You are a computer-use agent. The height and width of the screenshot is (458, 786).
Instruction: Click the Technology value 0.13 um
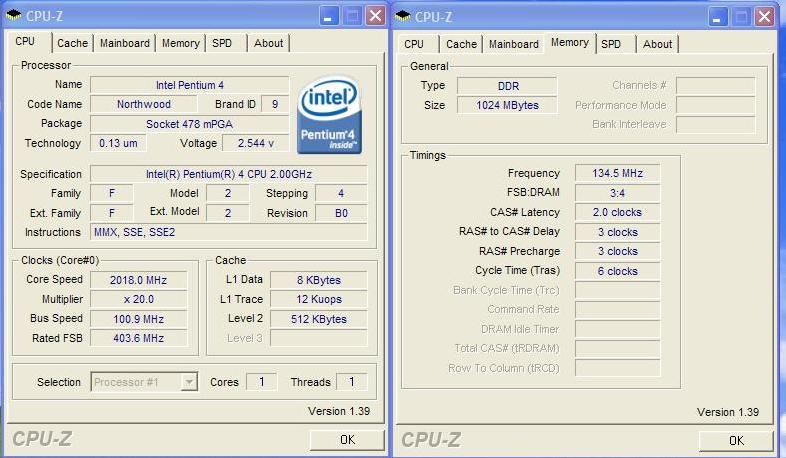point(118,143)
